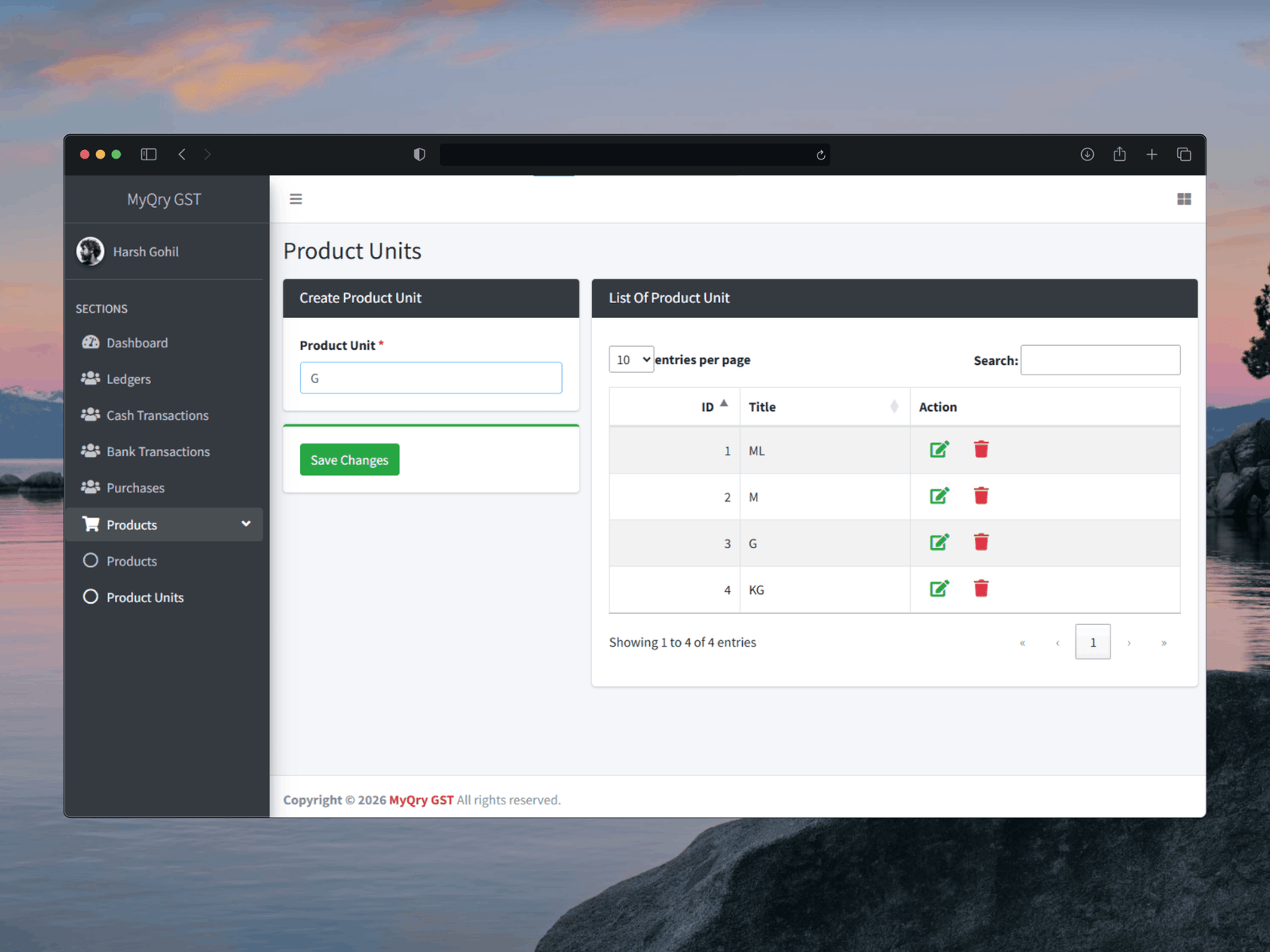Screen dimensions: 1270x952
Task: Click the ML title cell
Action: (x=825, y=451)
